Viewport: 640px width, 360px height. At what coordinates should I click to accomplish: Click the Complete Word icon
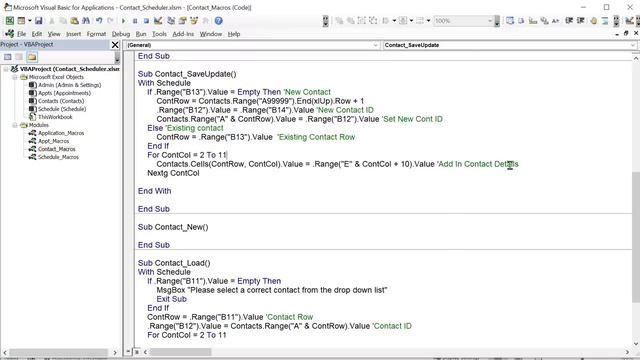[x=556, y=21]
